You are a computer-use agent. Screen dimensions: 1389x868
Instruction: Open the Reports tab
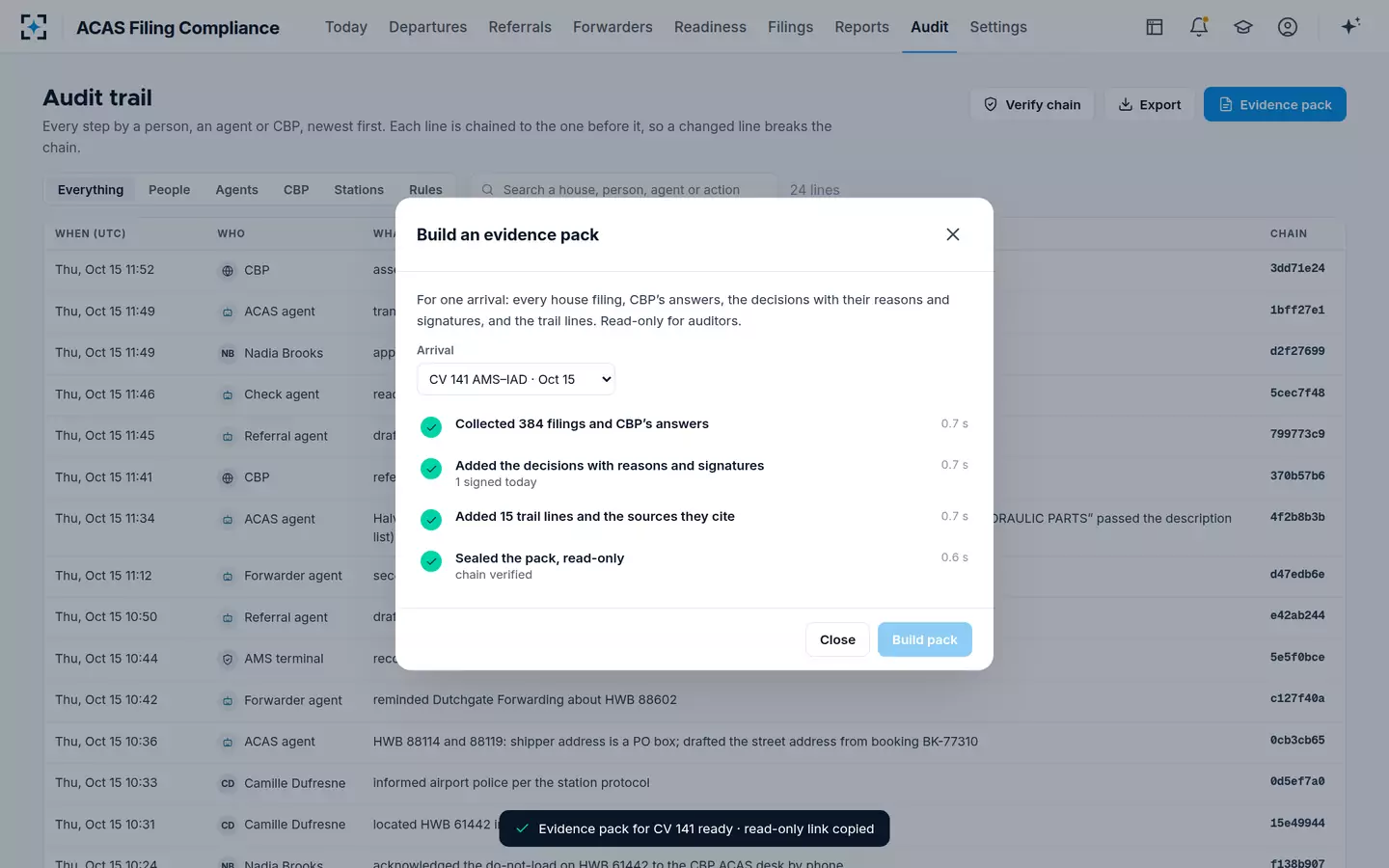(861, 27)
